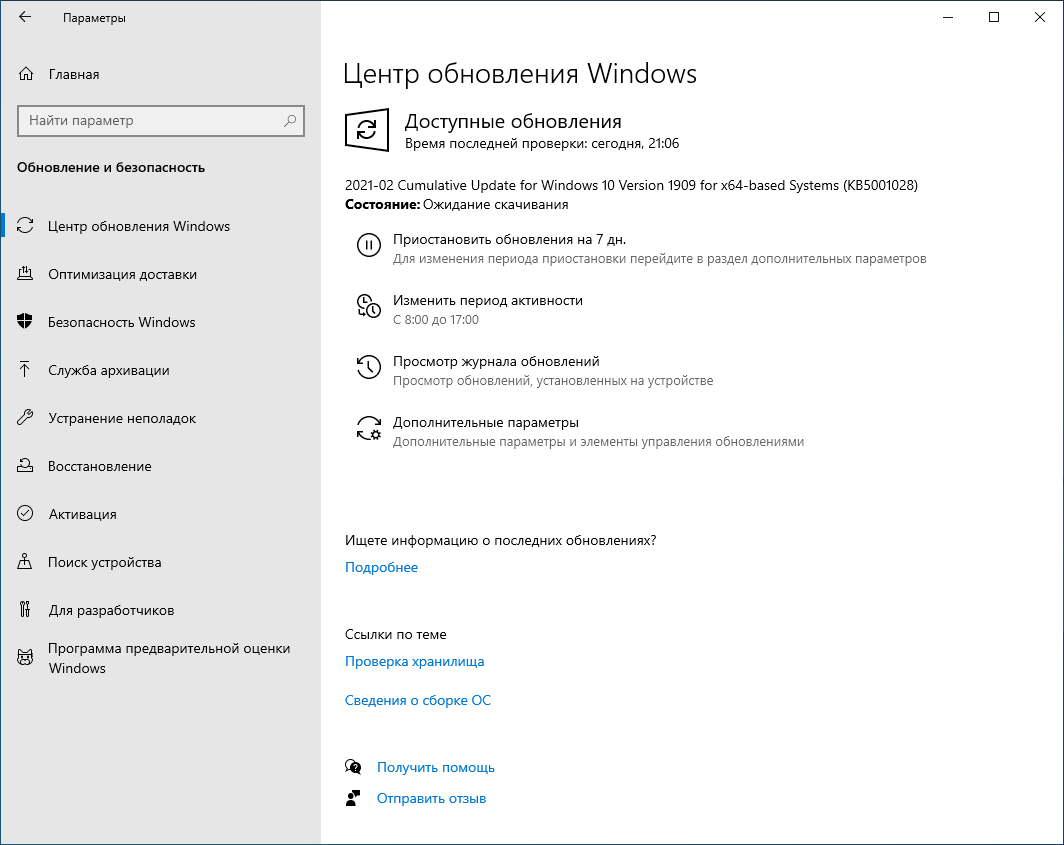1064x845 pixels.
Task: Click clock icon for Изменить период активности
Action: pos(369,306)
